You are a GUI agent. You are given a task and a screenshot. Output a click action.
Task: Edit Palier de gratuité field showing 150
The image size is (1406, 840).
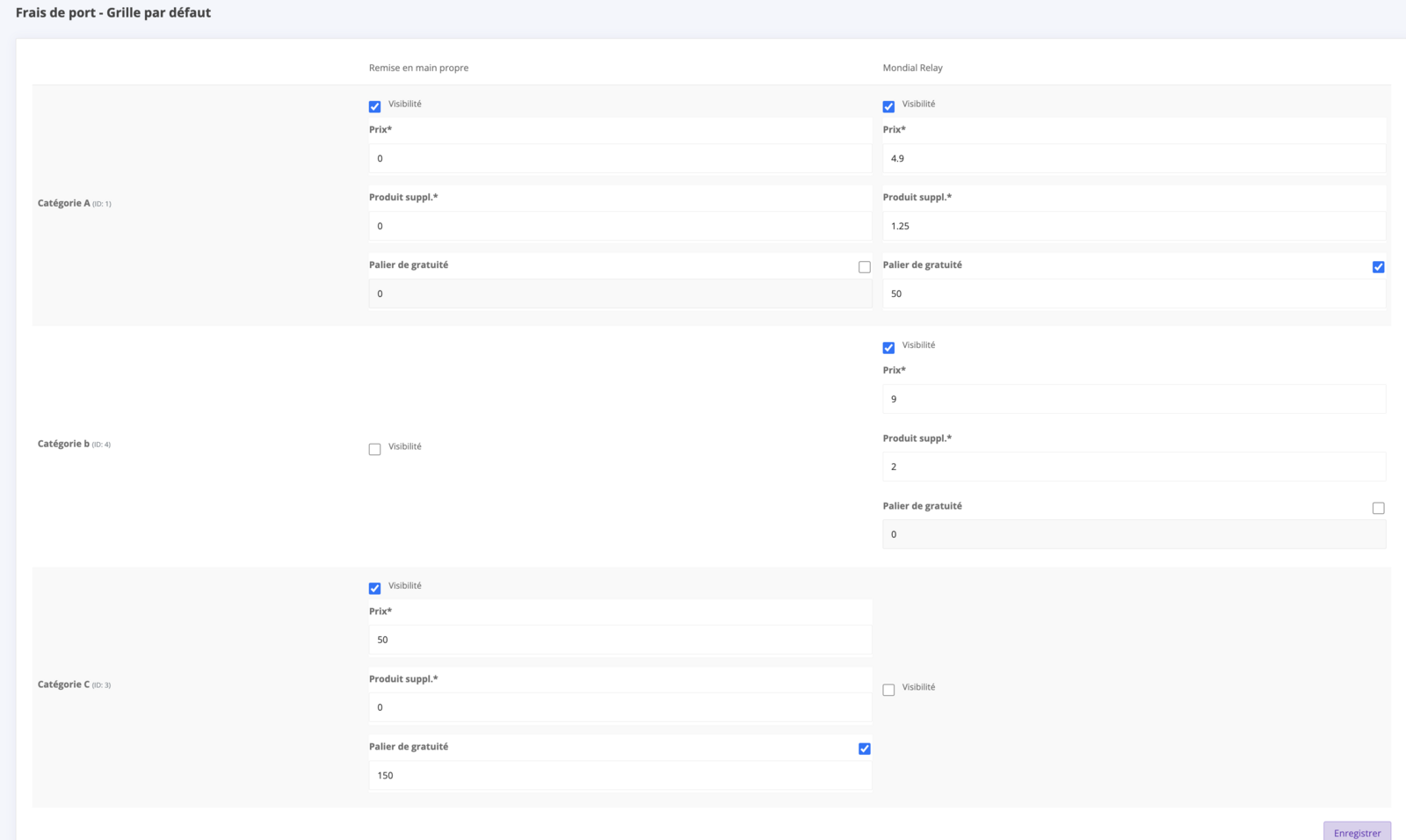point(620,775)
